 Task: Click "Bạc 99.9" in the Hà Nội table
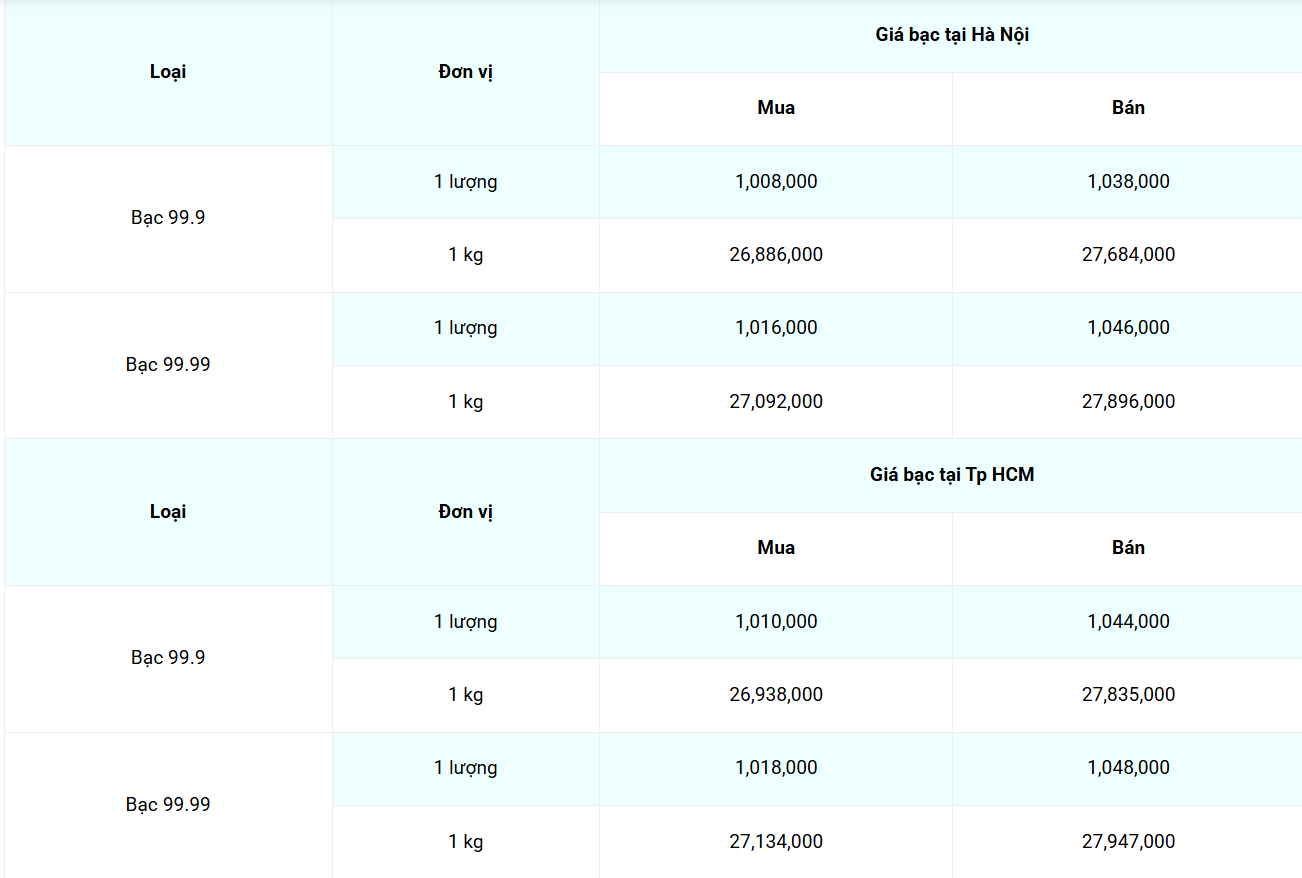[x=168, y=218]
